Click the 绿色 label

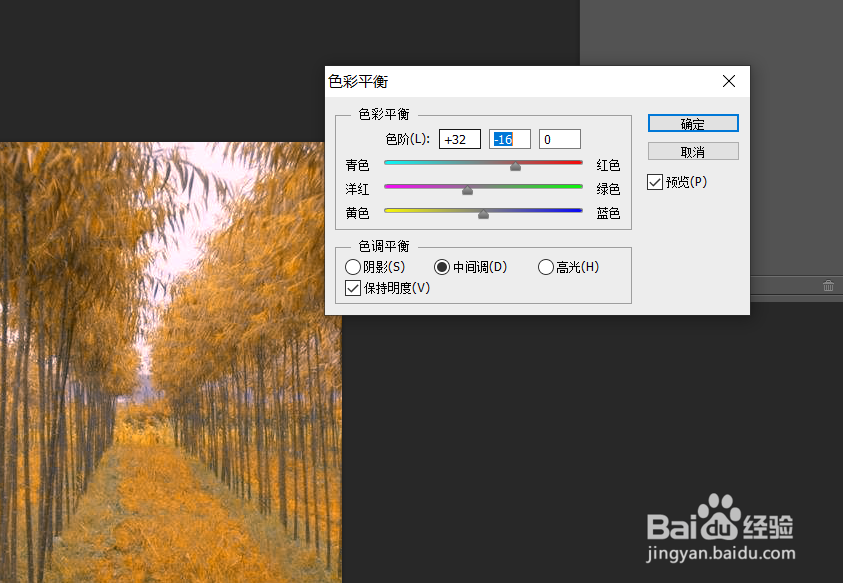tap(608, 189)
